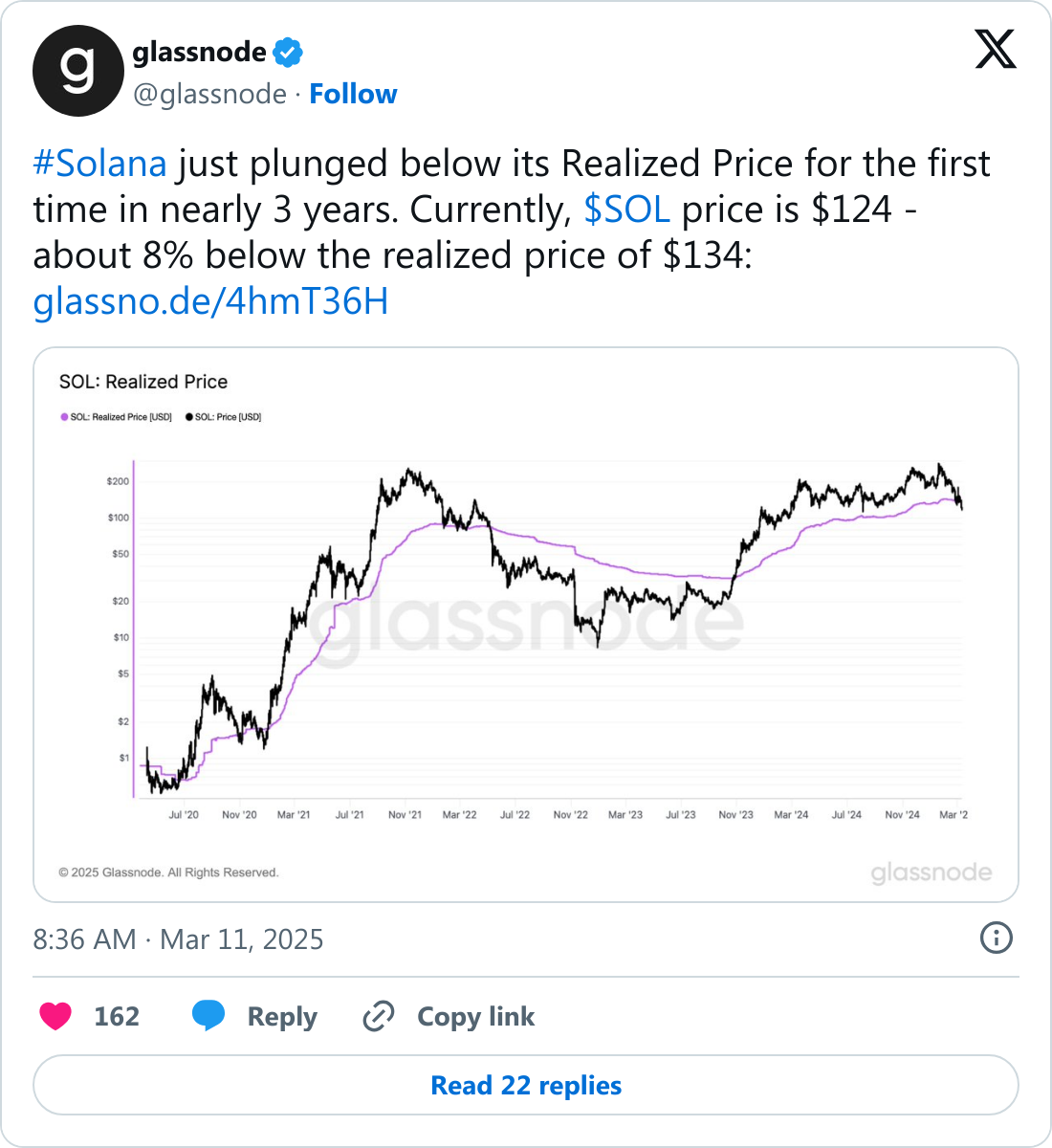
Task: Open the glassno.de/4hmT36H link
Action: (210, 301)
